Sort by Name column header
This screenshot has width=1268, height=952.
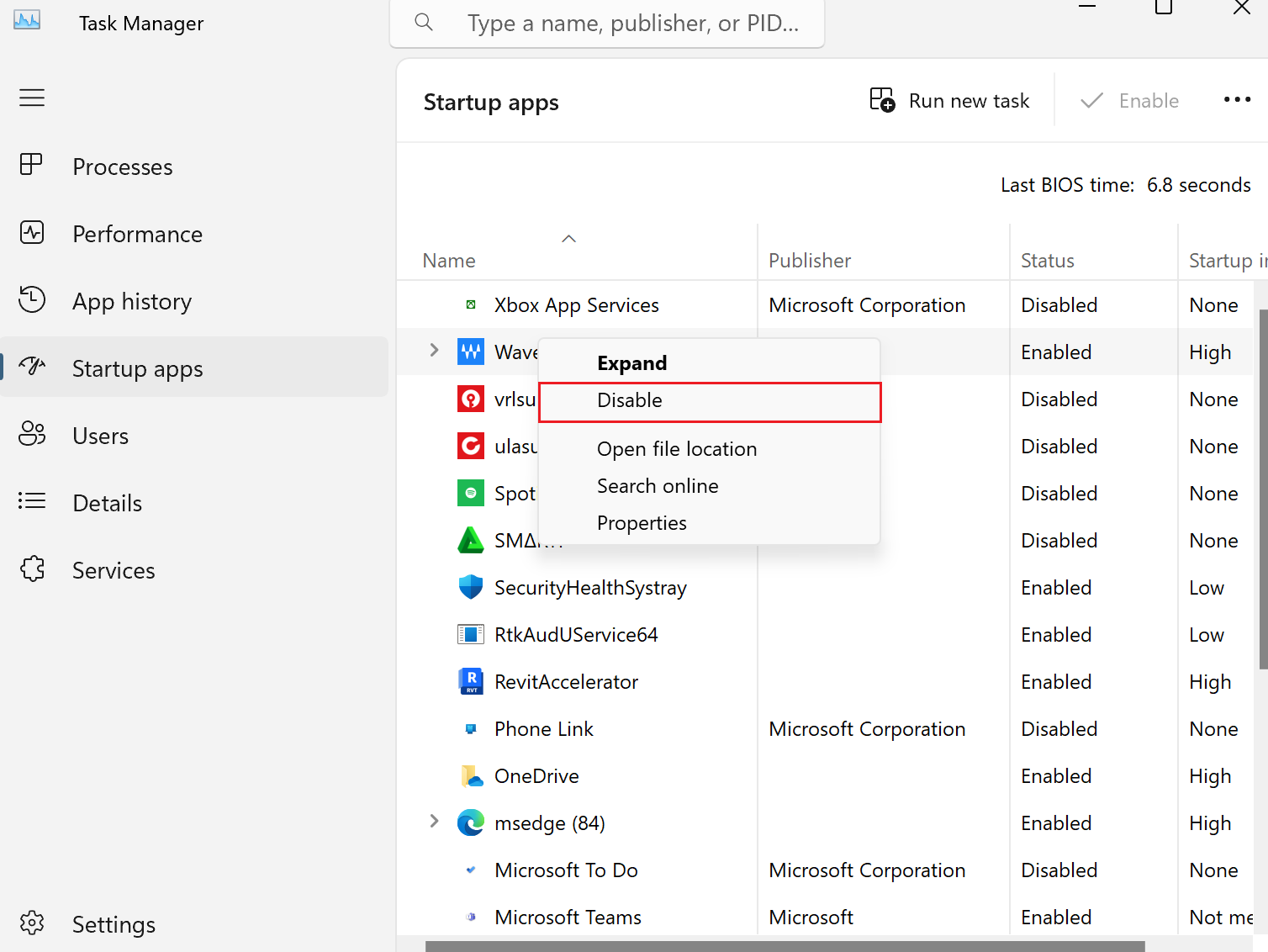449,260
